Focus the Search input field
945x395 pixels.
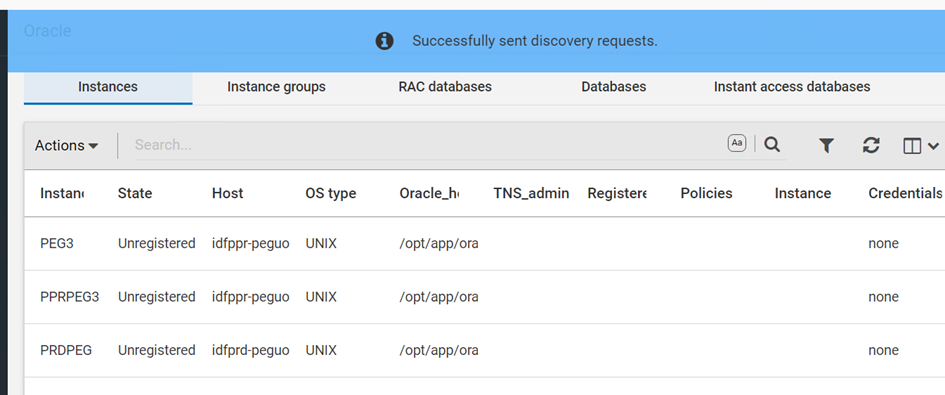(428, 145)
